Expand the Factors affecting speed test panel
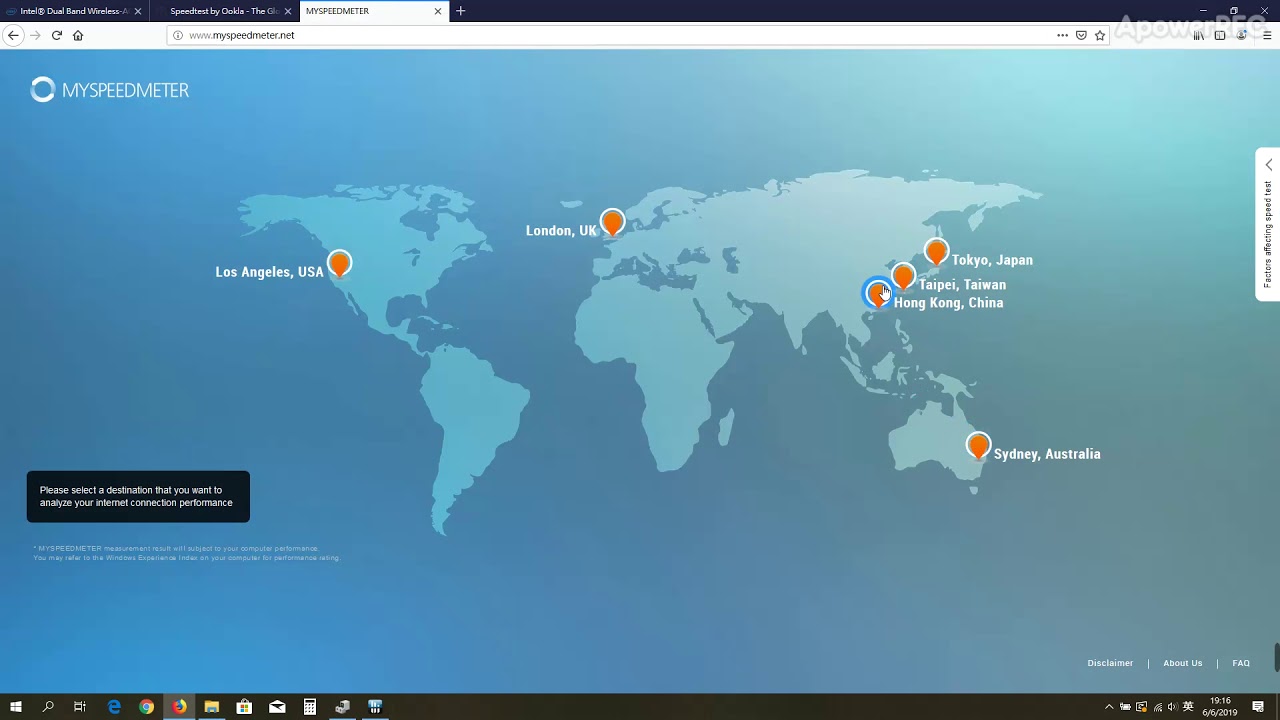 click(x=1268, y=224)
